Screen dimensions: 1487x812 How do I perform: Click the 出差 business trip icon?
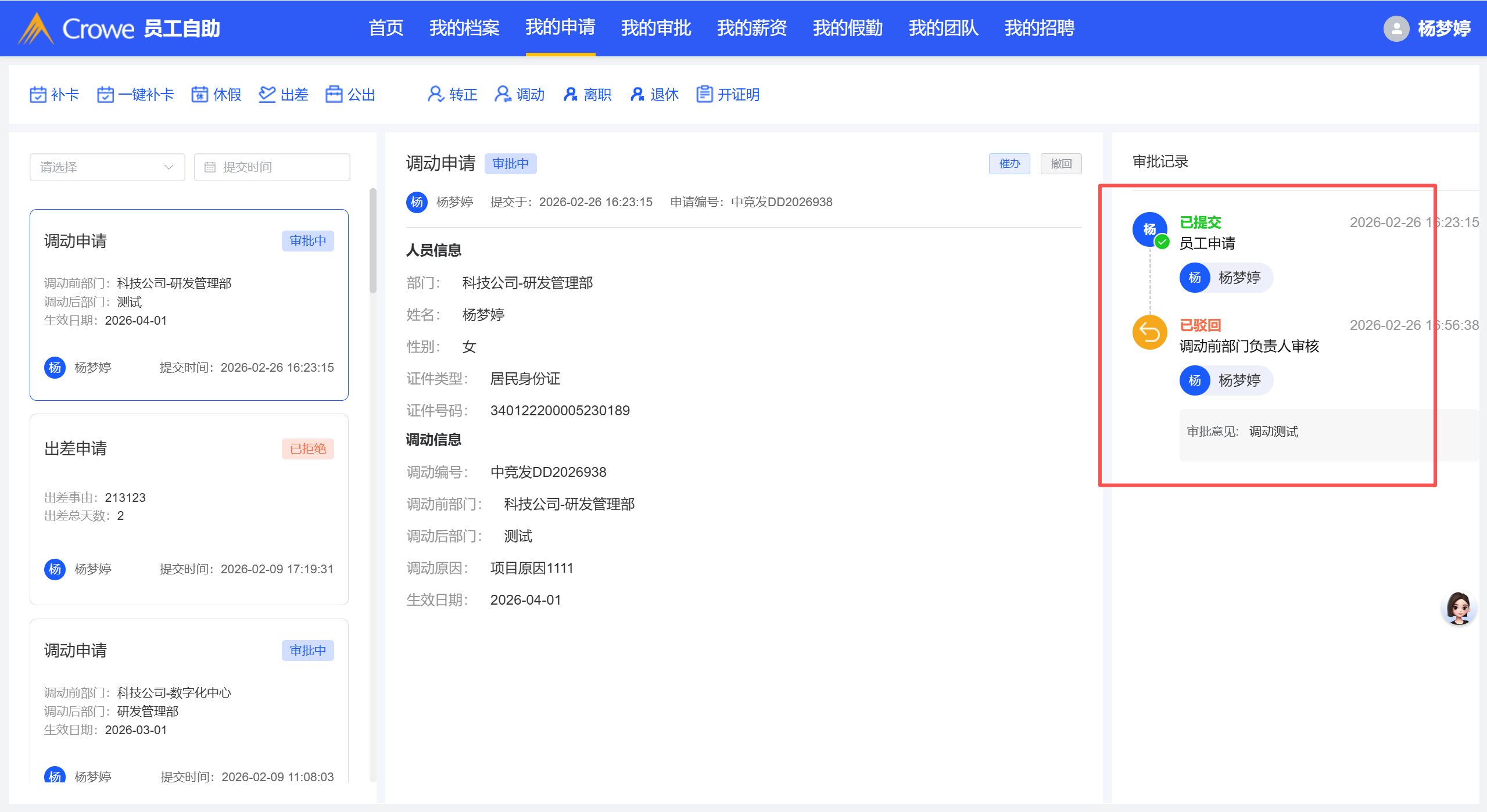click(267, 95)
